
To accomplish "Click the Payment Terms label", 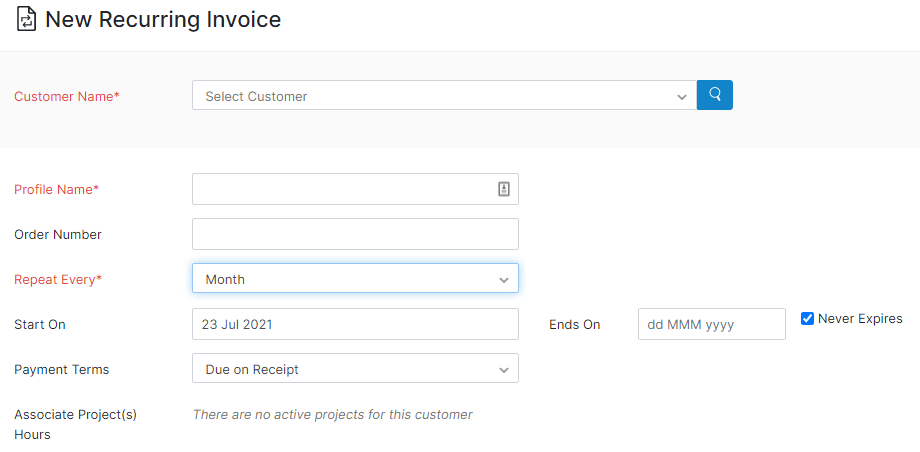I will click(x=62, y=369).
